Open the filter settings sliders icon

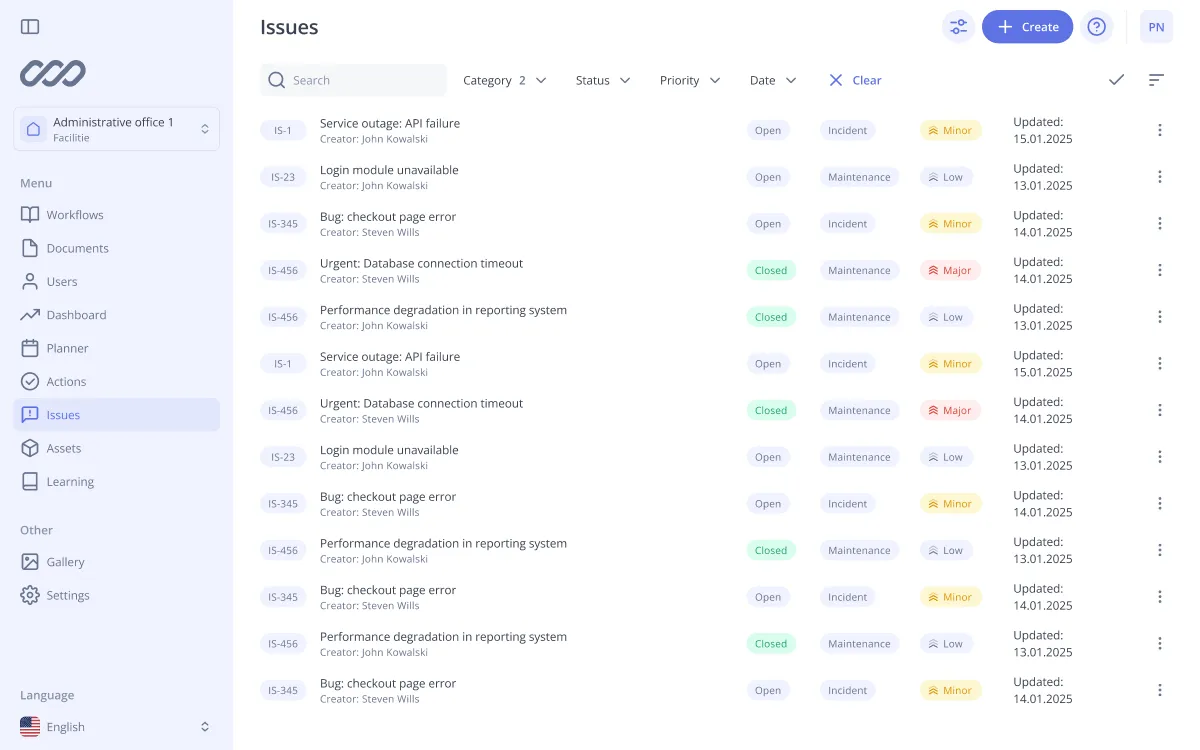(x=958, y=27)
